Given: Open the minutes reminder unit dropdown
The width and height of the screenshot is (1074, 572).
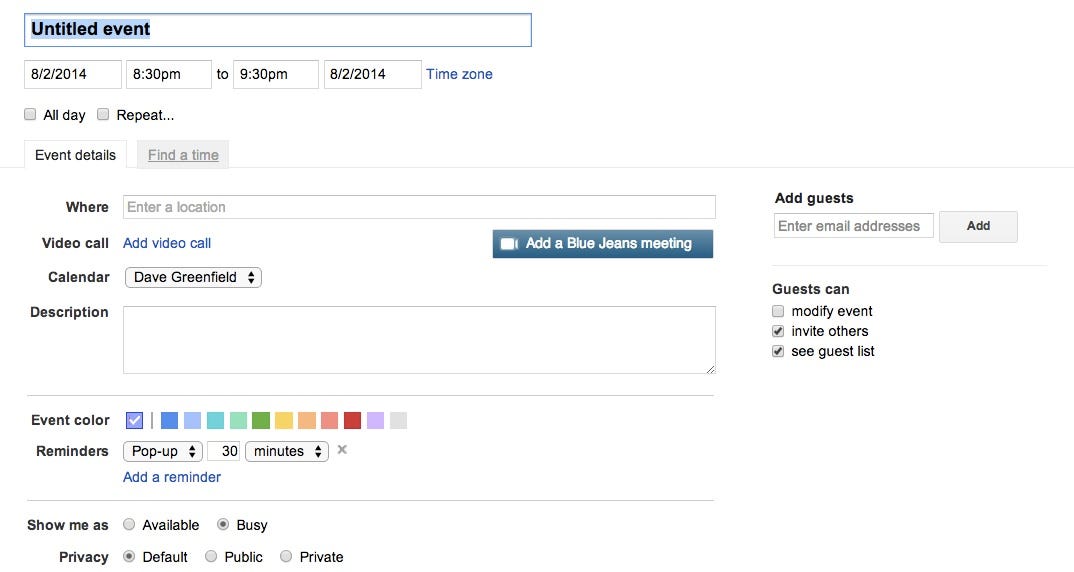Looking at the screenshot, I should [287, 451].
